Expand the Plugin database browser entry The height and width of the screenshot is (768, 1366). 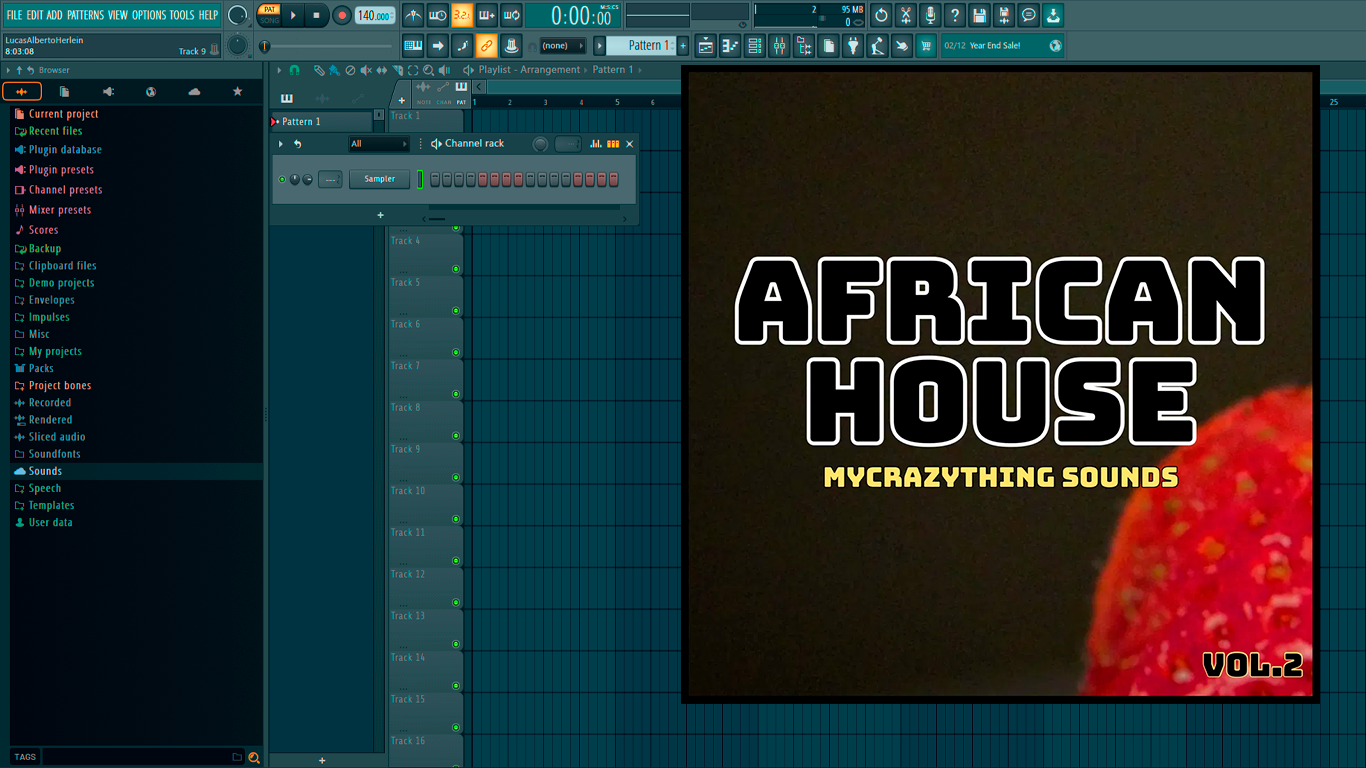pos(65,150)
